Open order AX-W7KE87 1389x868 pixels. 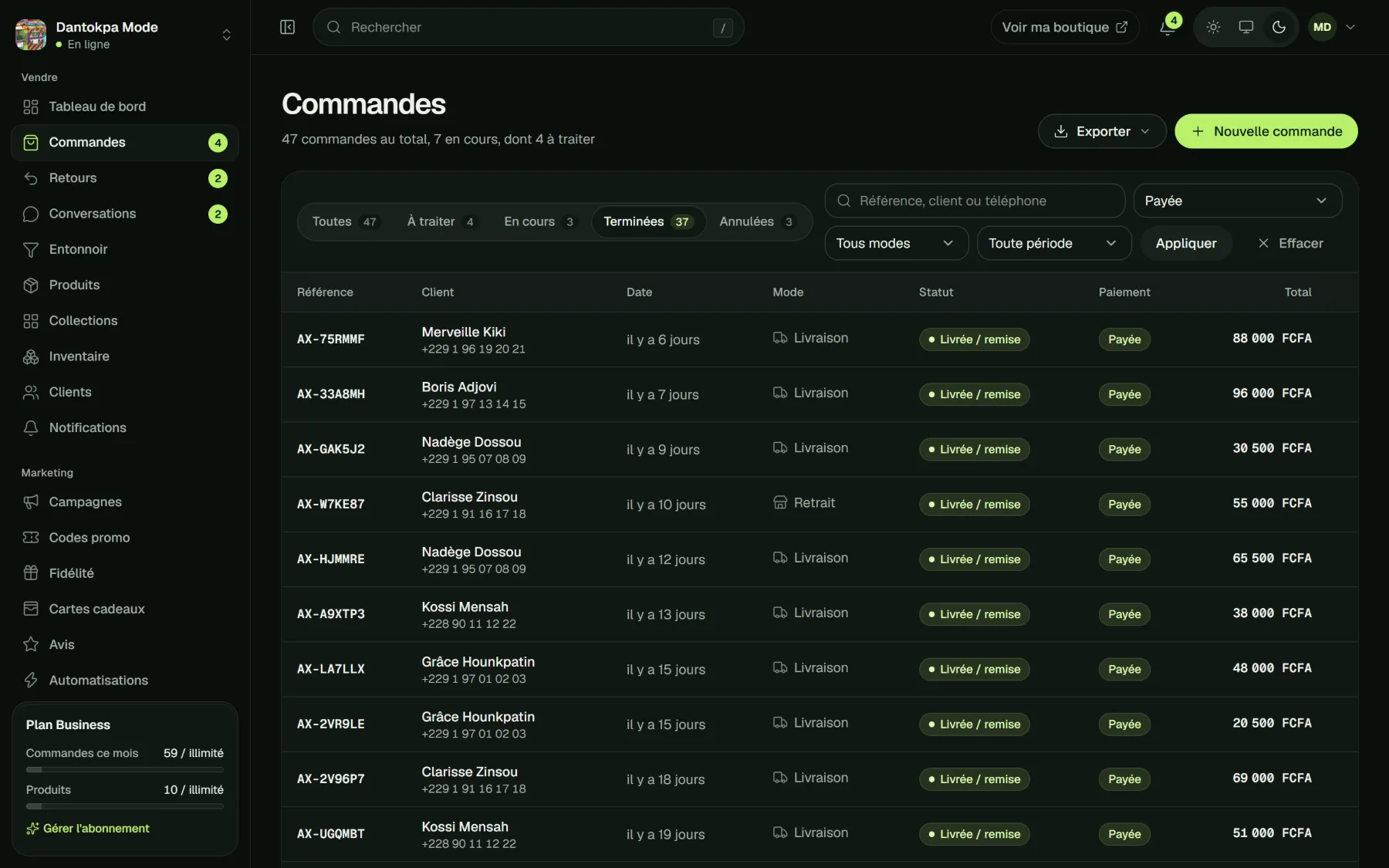[331, 504]
